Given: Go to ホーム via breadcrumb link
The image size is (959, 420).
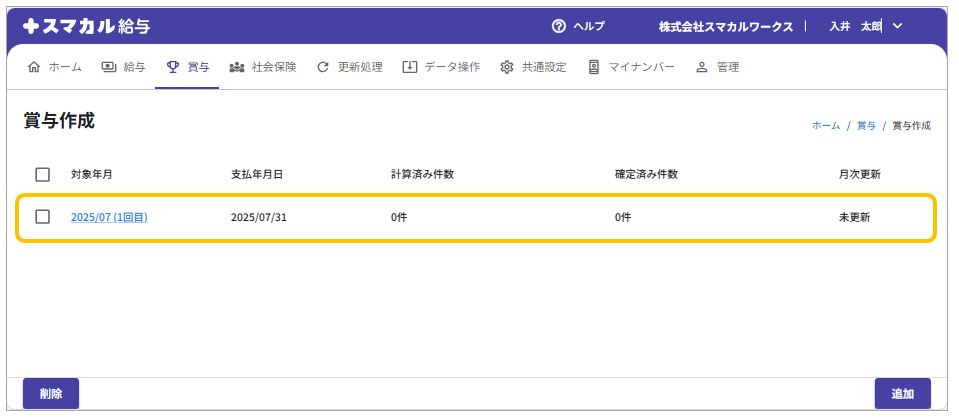Looking at the screenshot, I should click(825, 126).
